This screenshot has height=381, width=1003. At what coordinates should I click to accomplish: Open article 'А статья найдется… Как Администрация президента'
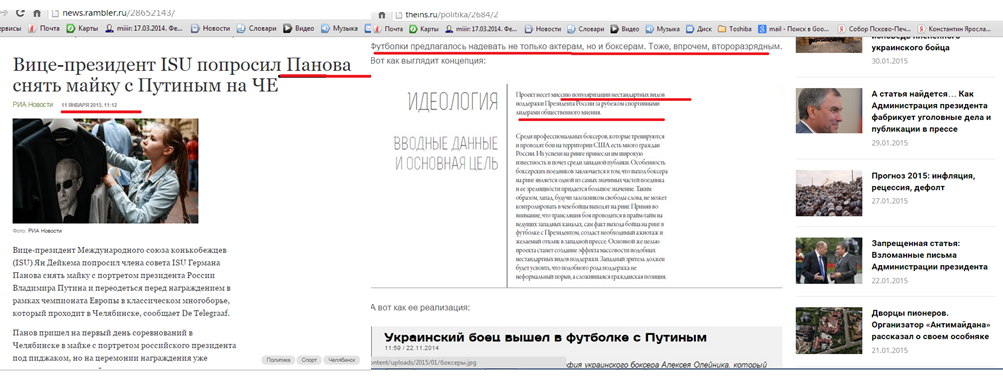pyautogui.click(x=931, y=111)
